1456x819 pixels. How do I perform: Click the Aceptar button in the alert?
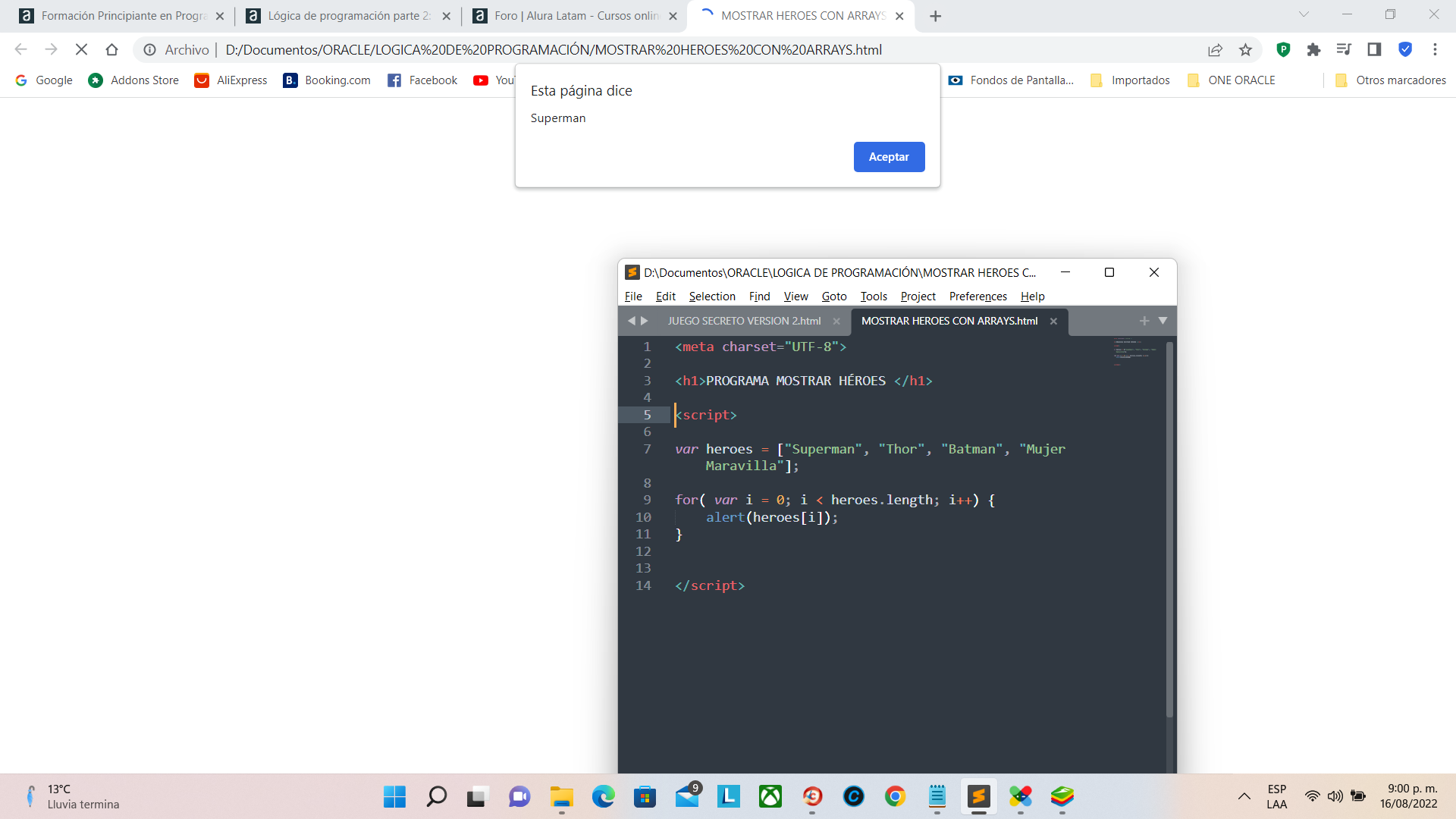pyautogui.click(x=889, y=157)
